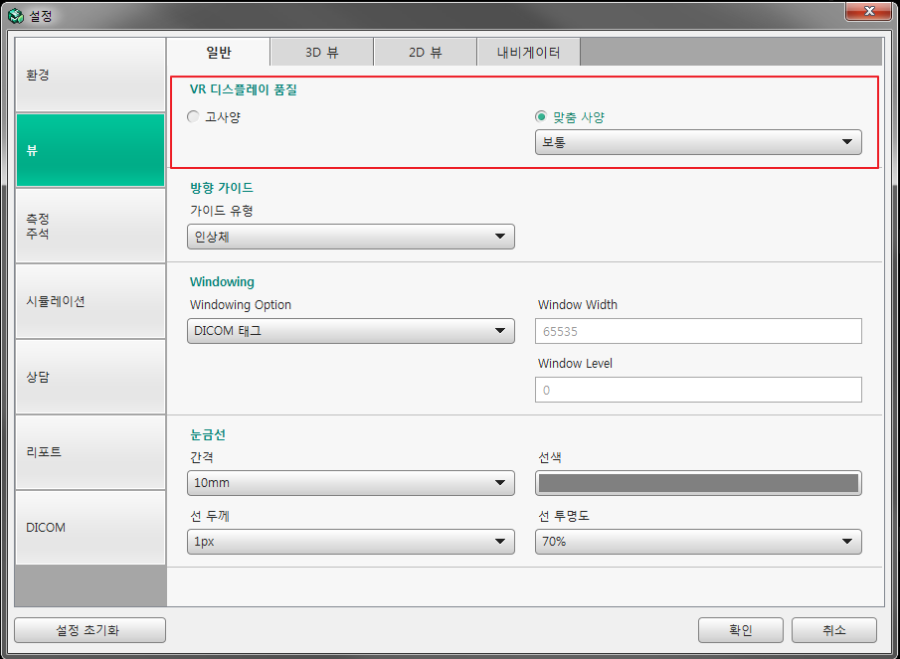Image resolution: width=900 pixels, height=659 pixels.
Task: Open the 내비게이터 tab
Action: 527,52
